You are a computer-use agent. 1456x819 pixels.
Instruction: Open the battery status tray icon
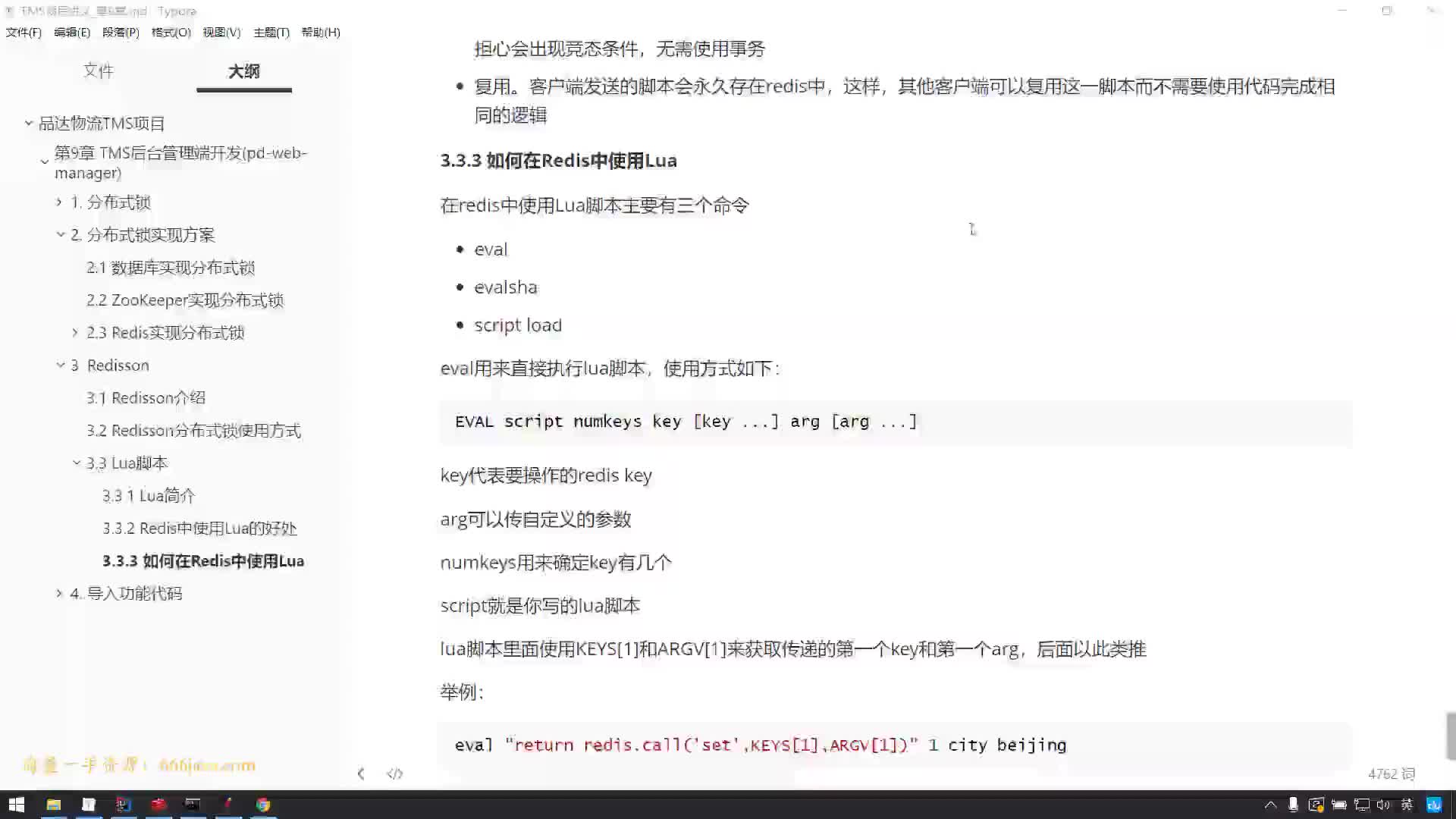(x=1338, y=805)
